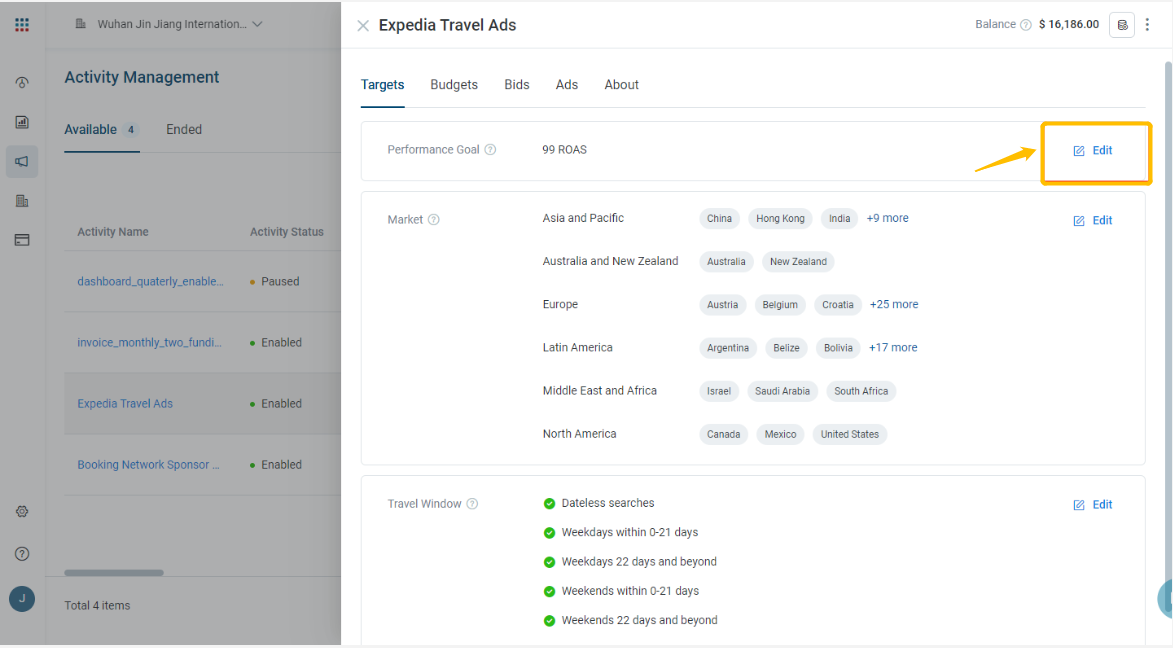Screen dimensions: 1173x648
Task: Click the Activity Status column header
Action: click(287, 232)
